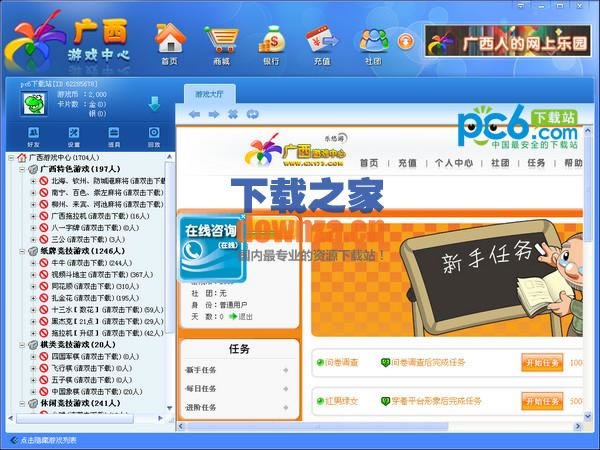Click game list vertical scrollbar down arrow
This screenshot has width=600, height=450.
coord(170,408)
